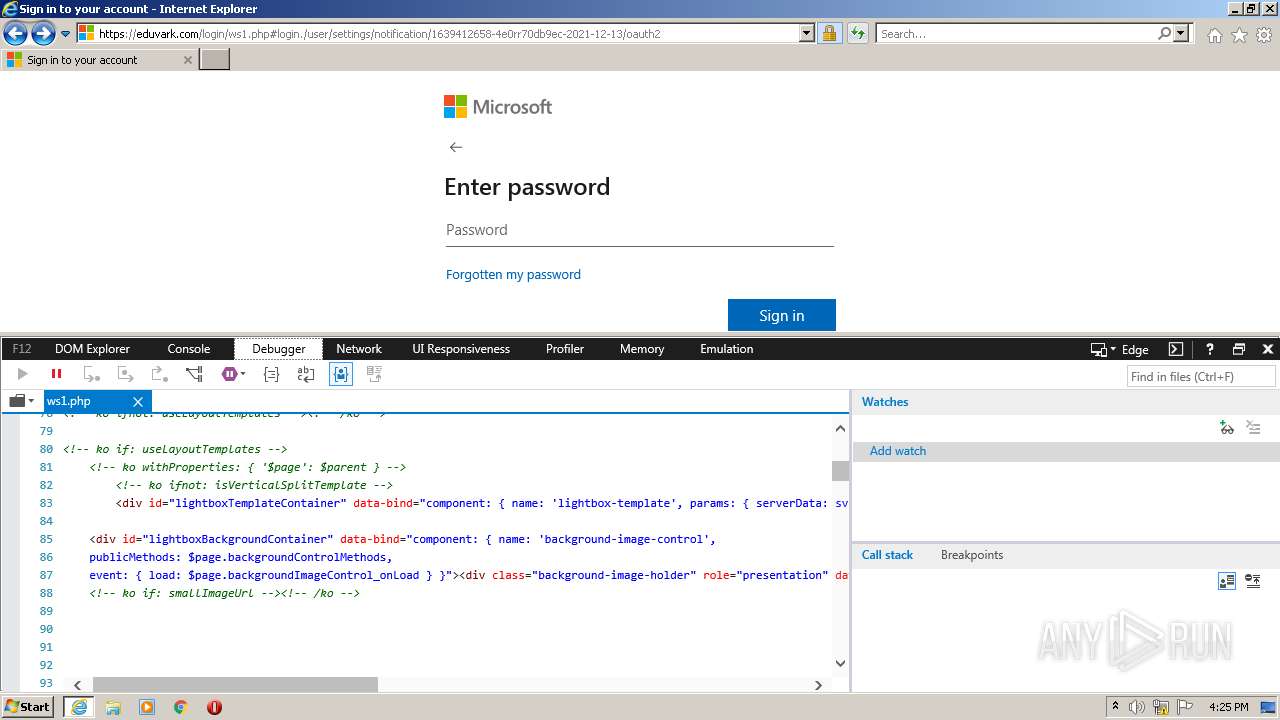Open the exception behavior dropdown (purple hexagon)
1280x720 pixels.
(x=233, y=374)
